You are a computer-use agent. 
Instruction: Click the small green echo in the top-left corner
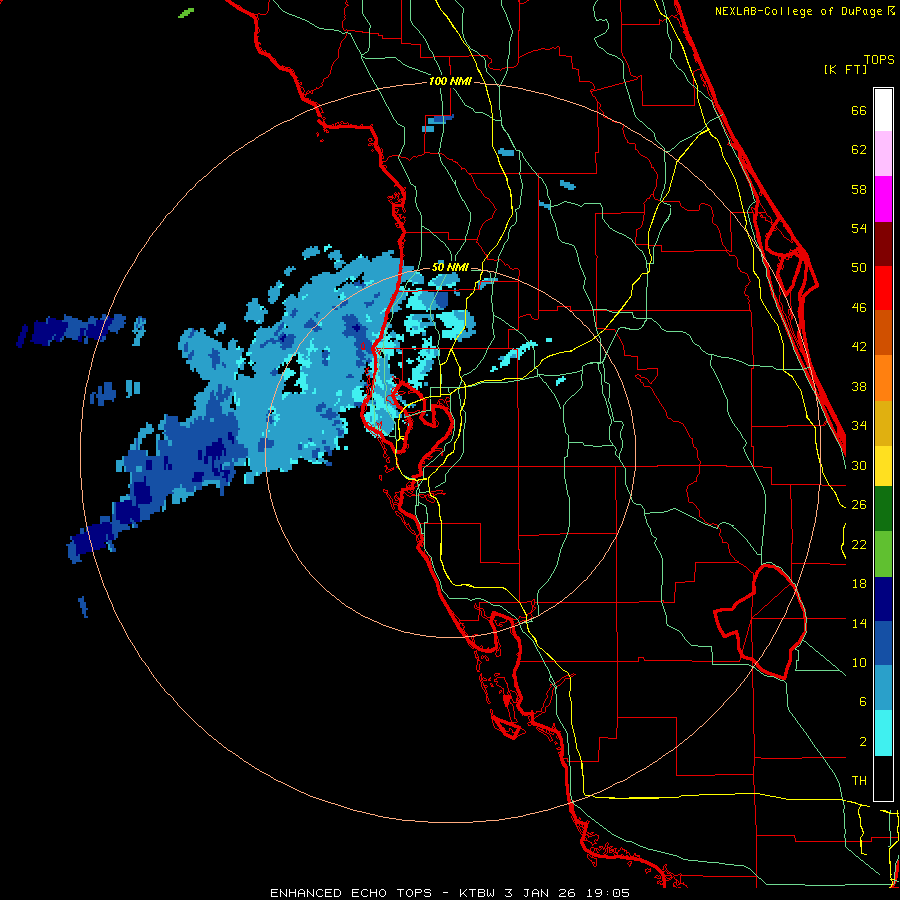pos(186,13)
